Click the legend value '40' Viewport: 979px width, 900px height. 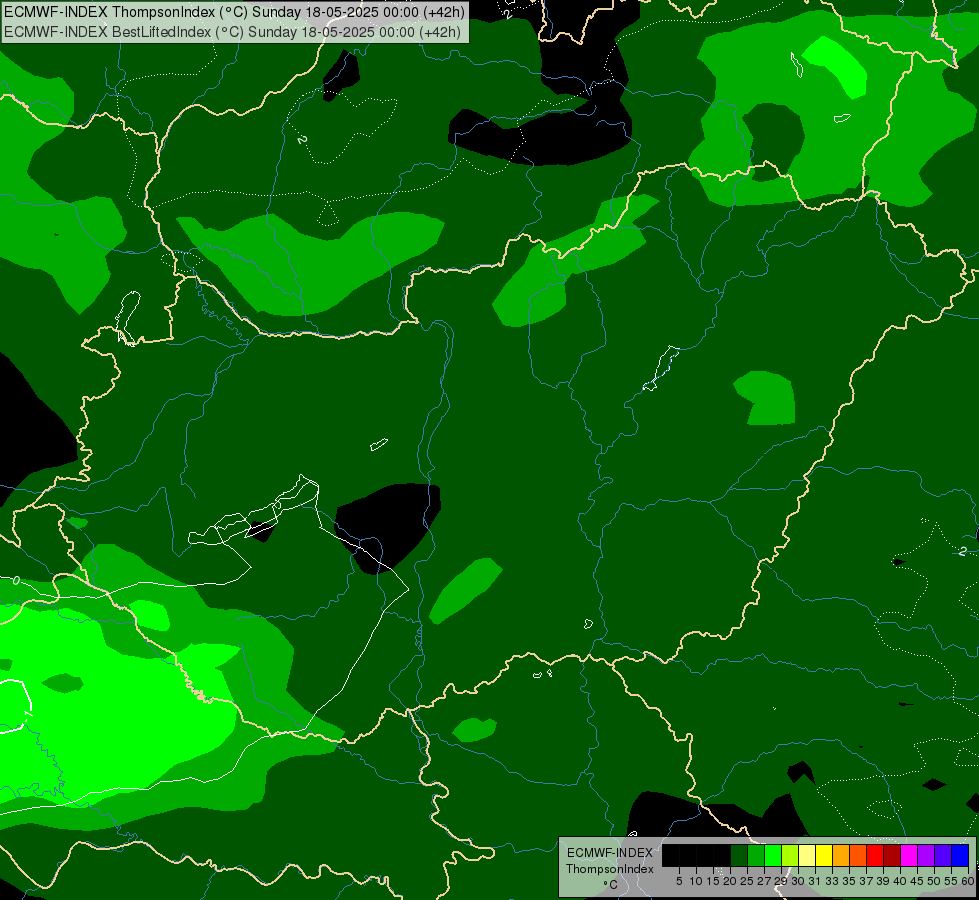[x=900, y=881]
